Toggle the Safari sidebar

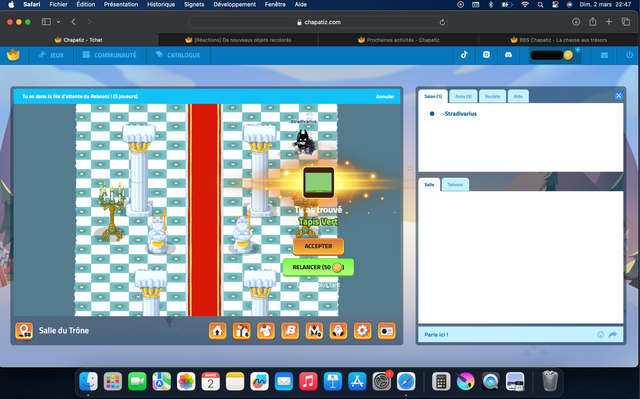[46, 22]
